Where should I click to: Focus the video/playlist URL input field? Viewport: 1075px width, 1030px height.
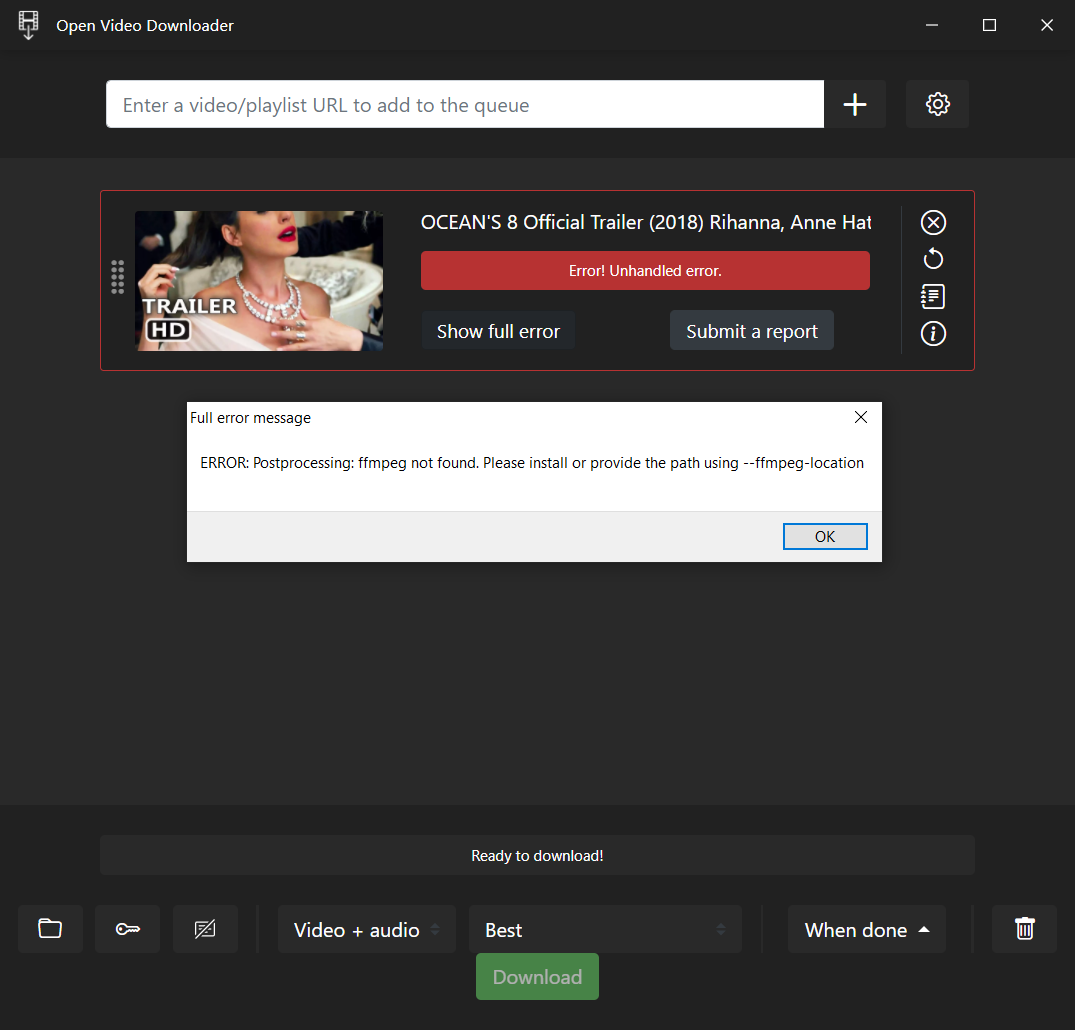pos(465,104)
